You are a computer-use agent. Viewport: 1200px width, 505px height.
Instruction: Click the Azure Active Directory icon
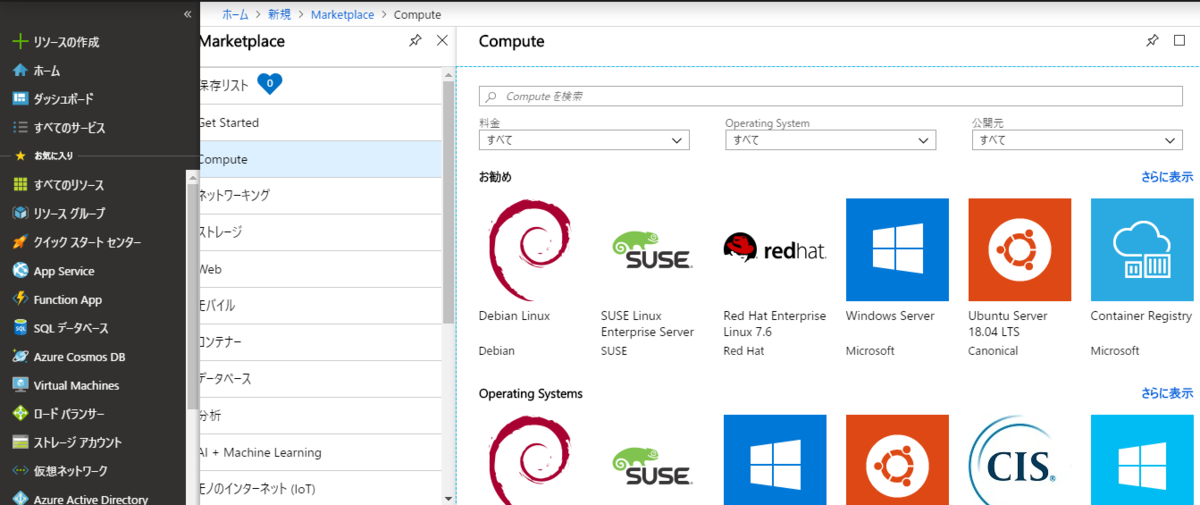pos(19,498)
